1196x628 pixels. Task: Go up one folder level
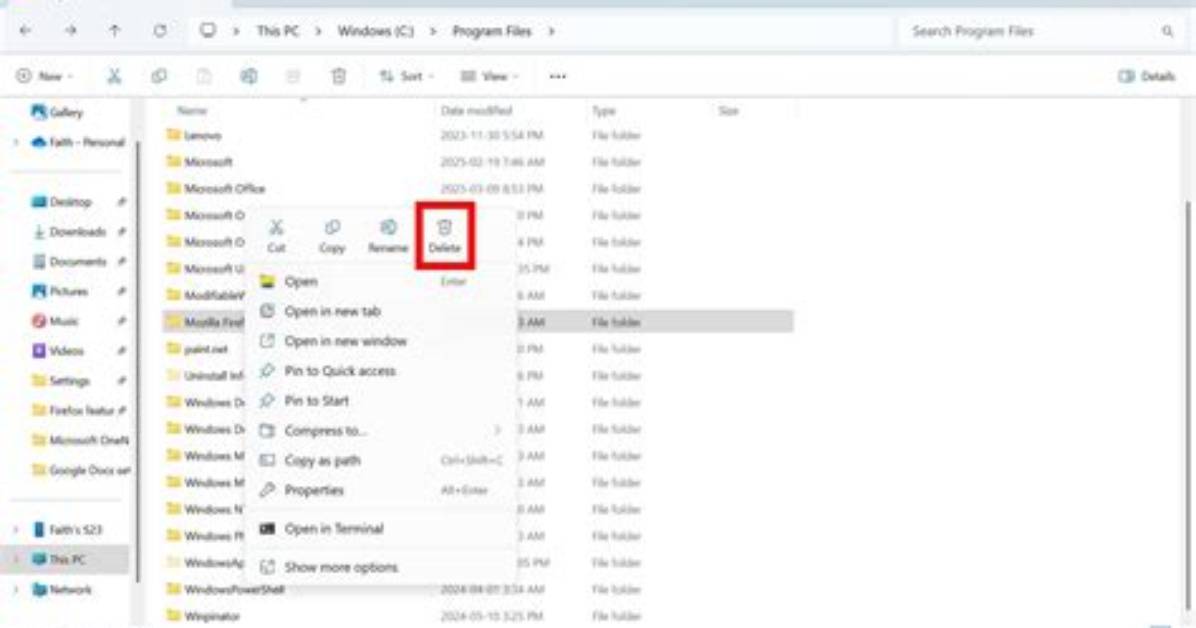114,31
